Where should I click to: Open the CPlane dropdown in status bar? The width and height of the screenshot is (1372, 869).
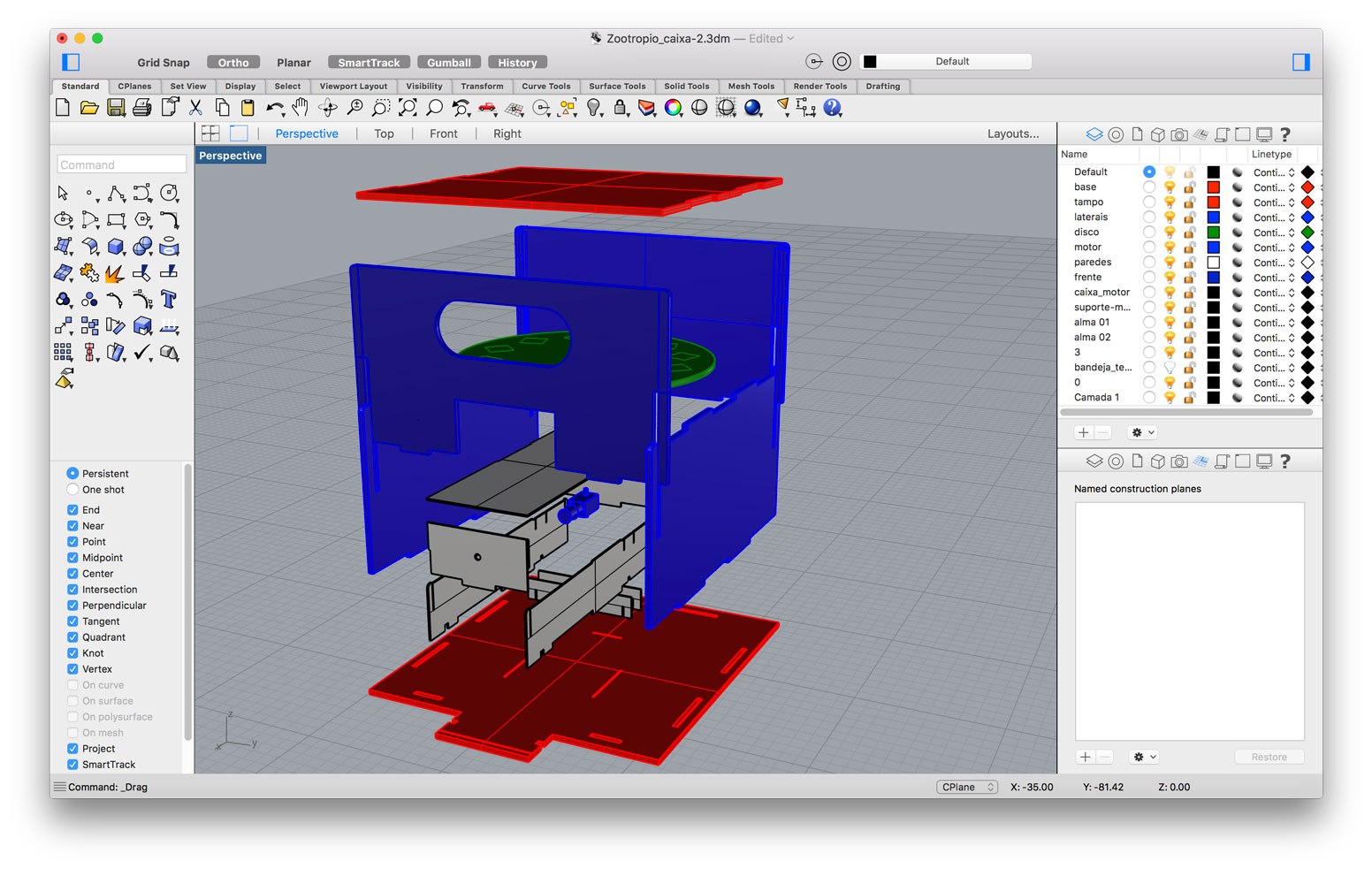(x=967, y=787)
